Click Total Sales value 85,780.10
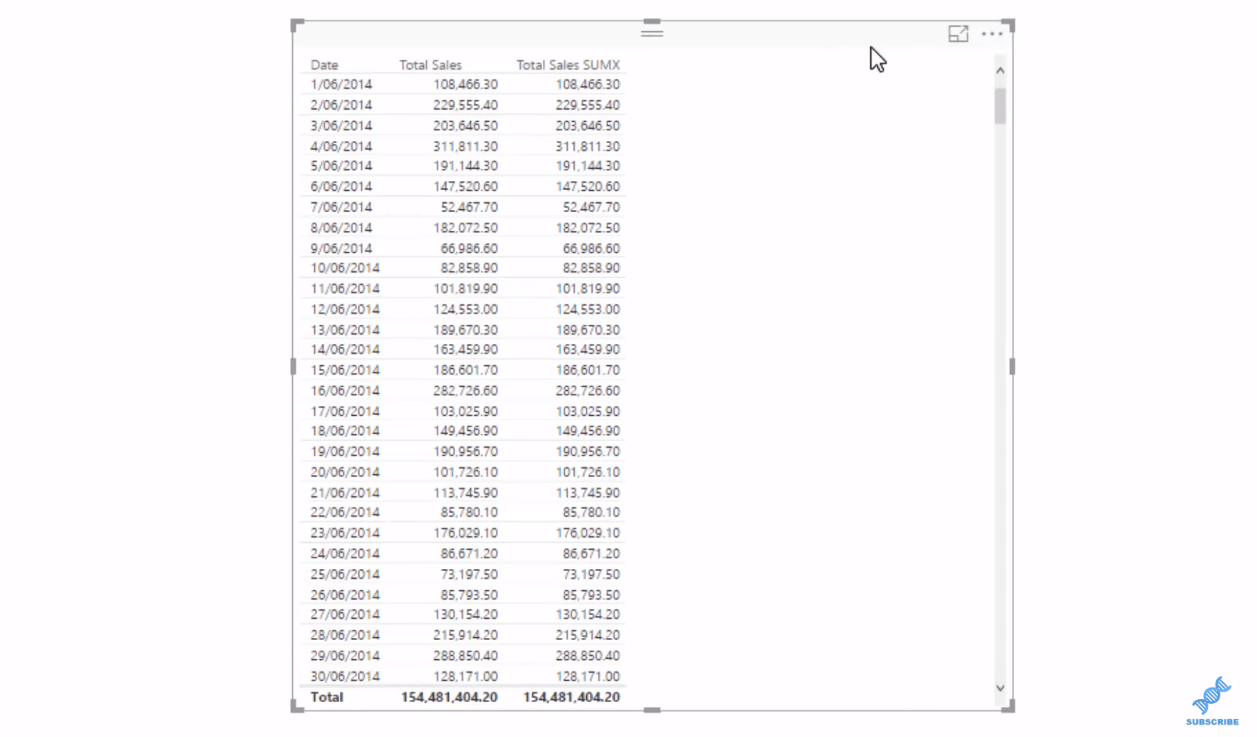 click(x=469, y=512)
